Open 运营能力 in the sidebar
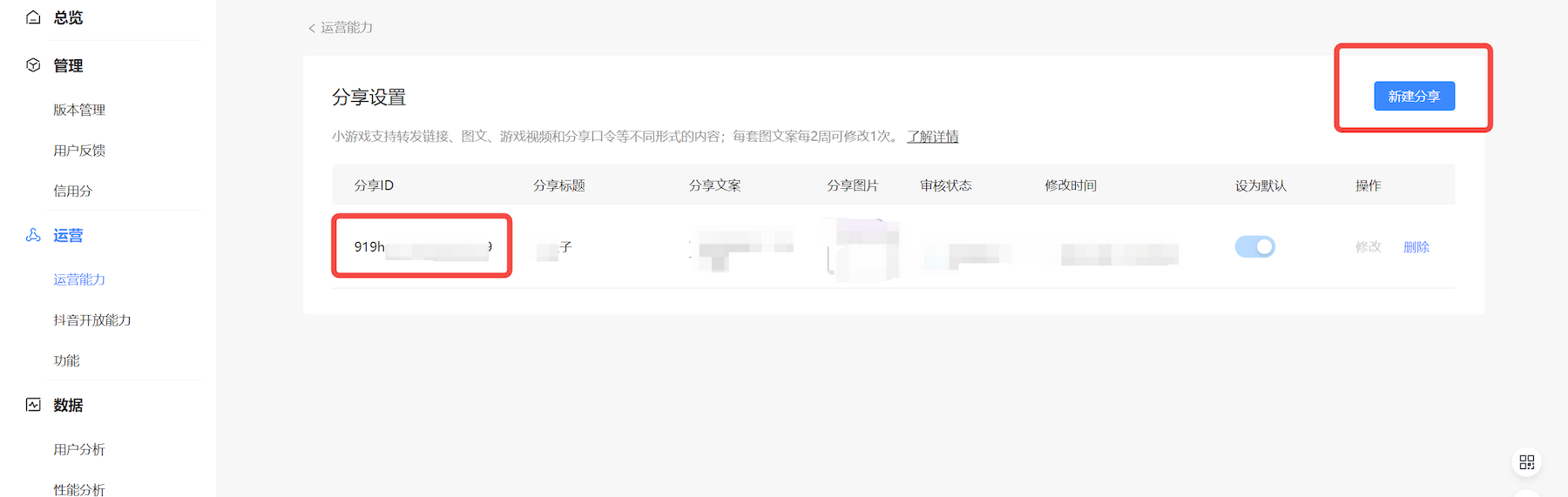This screenshot has width=1568, height=497. tap(79, 279)
